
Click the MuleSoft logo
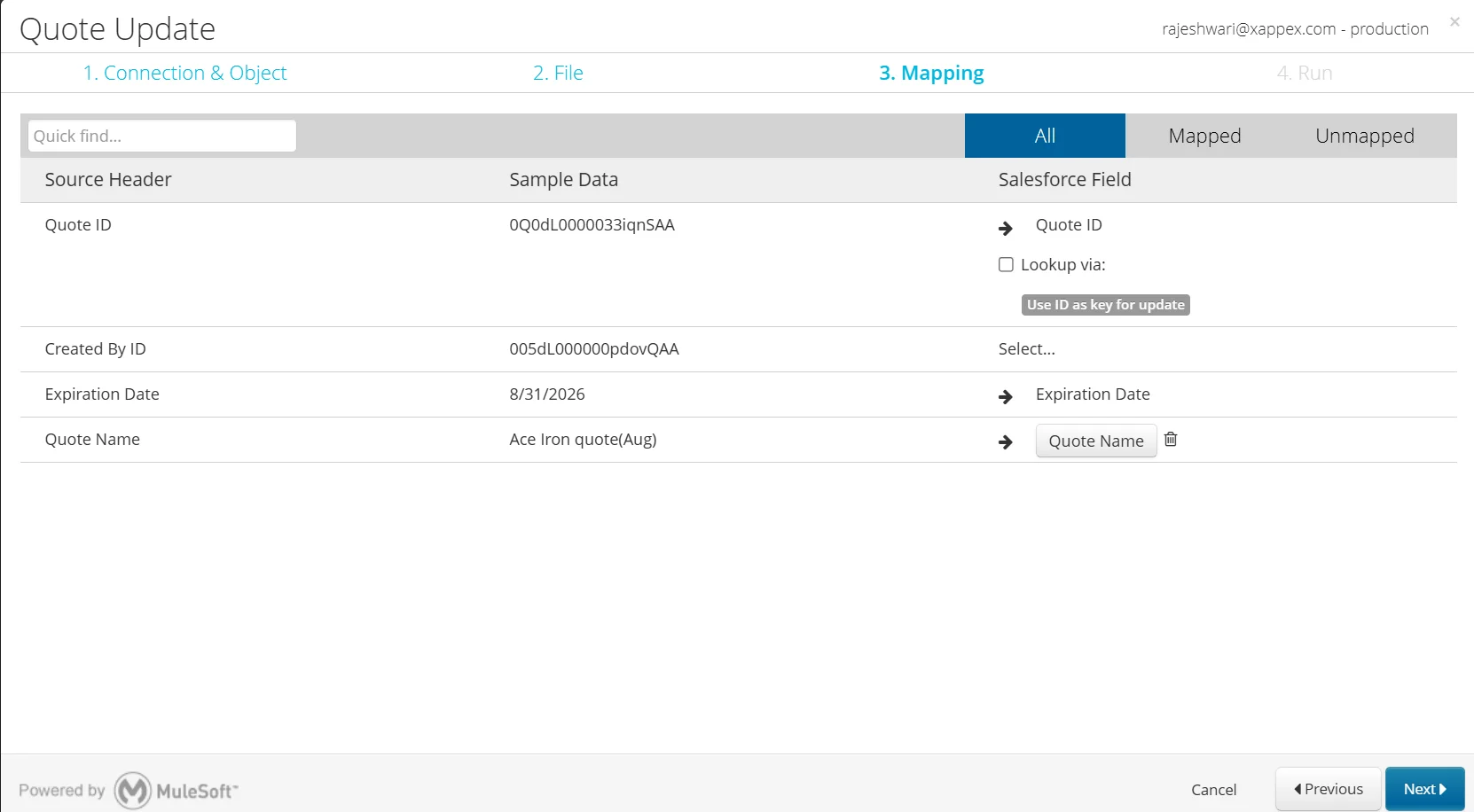click(176, 791)
